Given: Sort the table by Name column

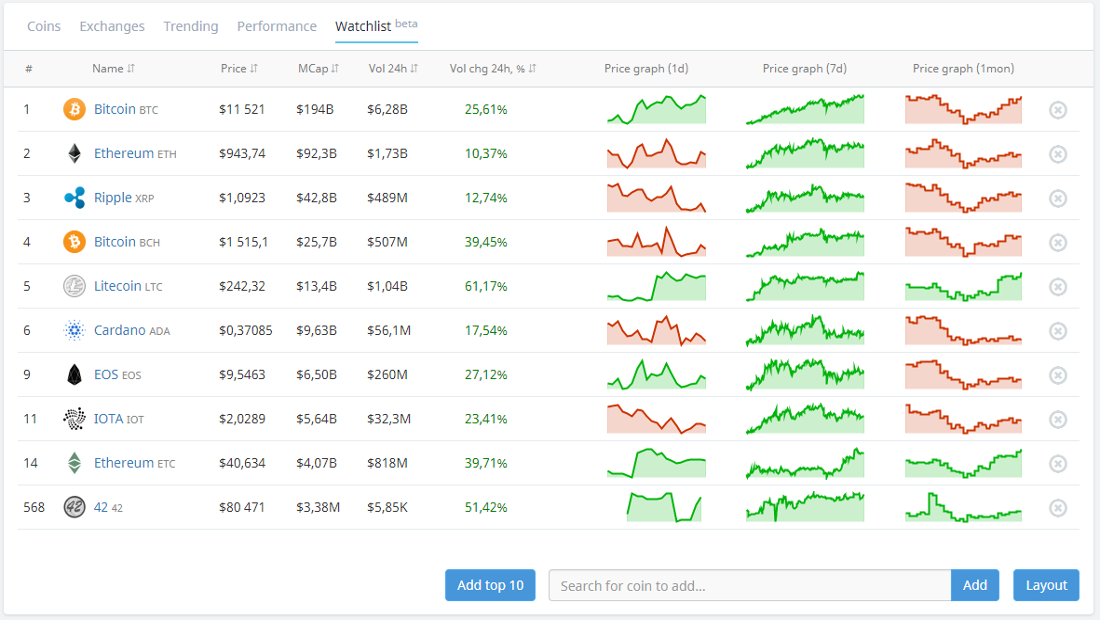Looking at the screenshot, I should pyautogui.click(x=113, y=69).
